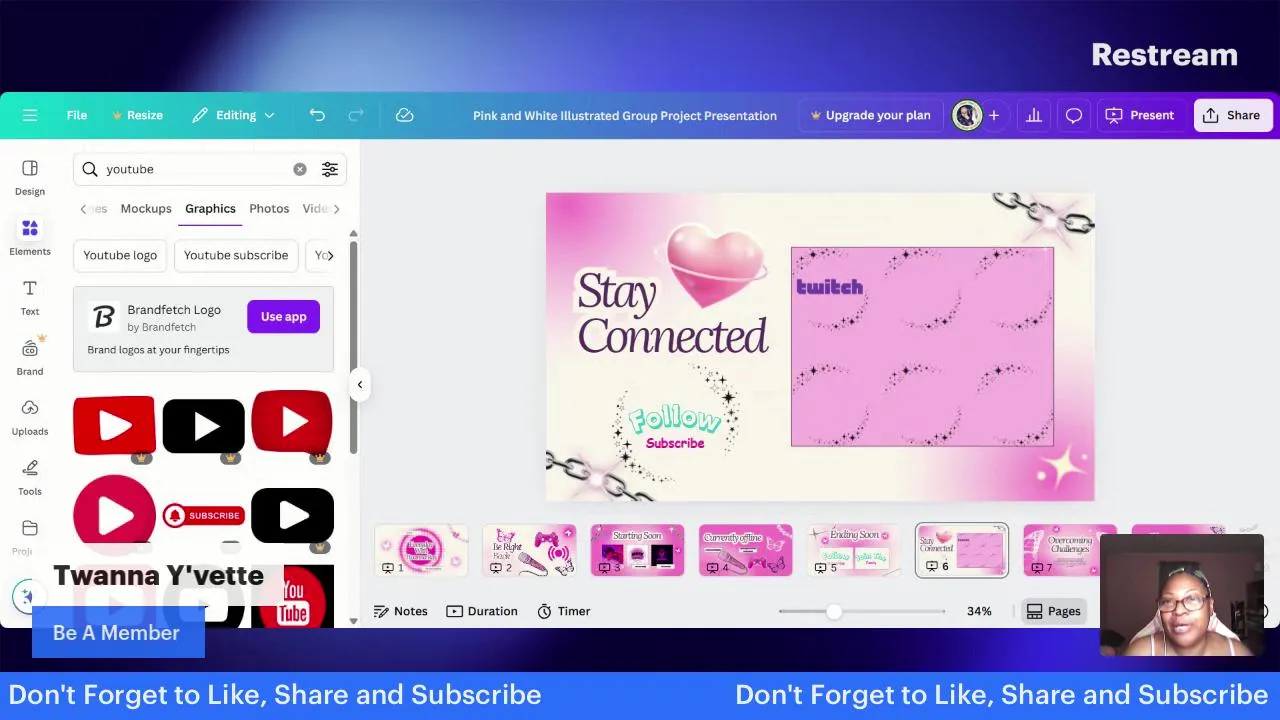Click the plus icon to add collaborators
The height and width of the screenshot is (720, 1280).
click(x=994, y=115)
